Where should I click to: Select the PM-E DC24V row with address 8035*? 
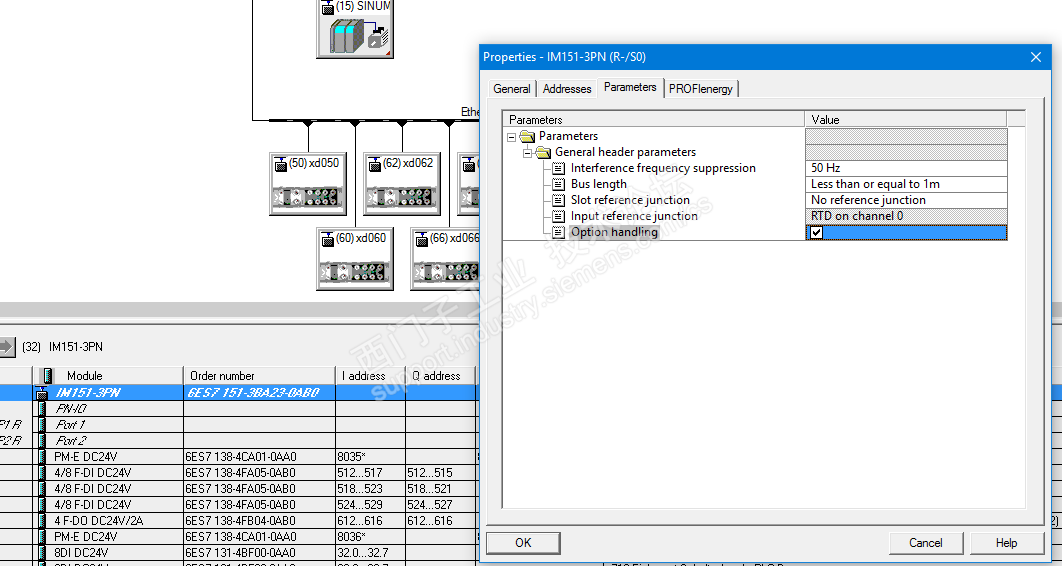(239, 456)
